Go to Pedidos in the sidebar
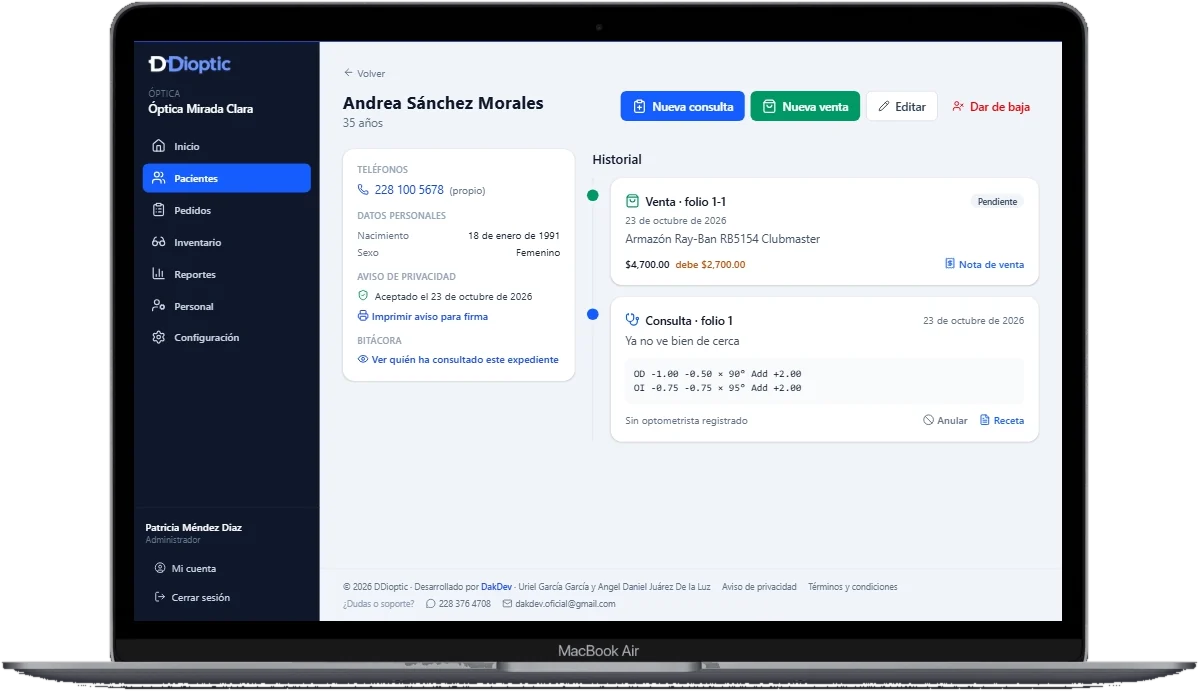1199x691 pixels. click(226, 210)
